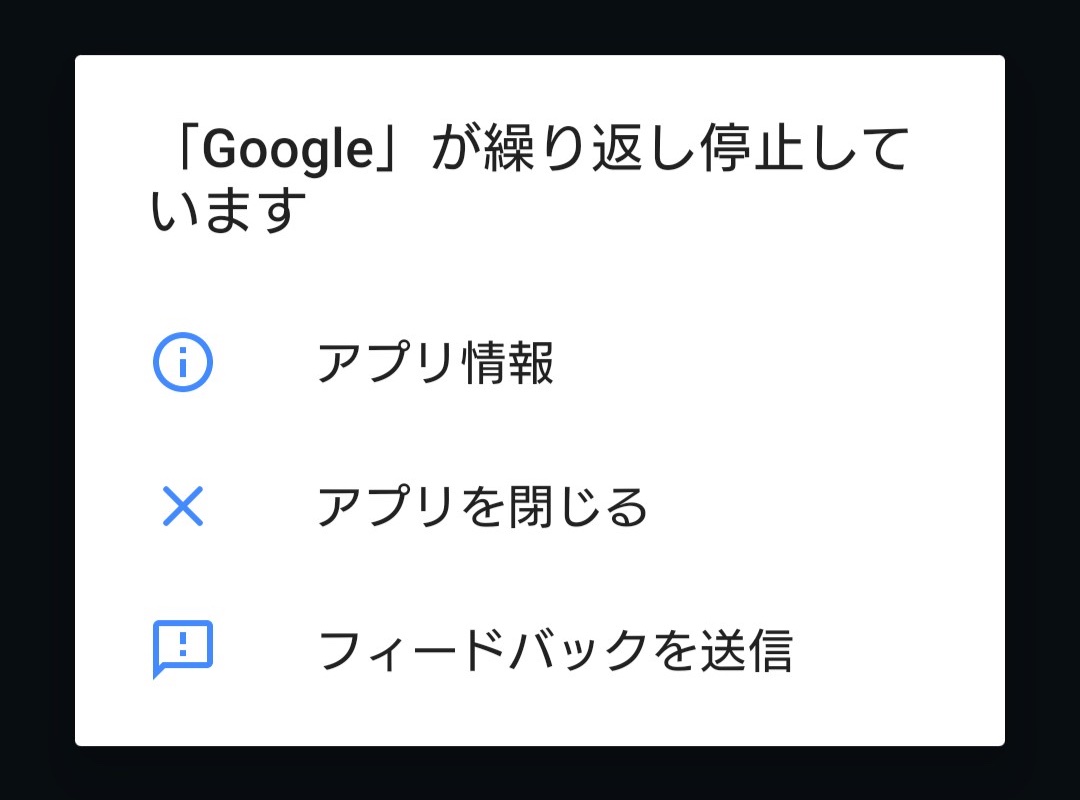Click icon next to アプリ情報
The width and height of the screenshot is (1080, 800).
pyautogui.click(x=183, y=362)
